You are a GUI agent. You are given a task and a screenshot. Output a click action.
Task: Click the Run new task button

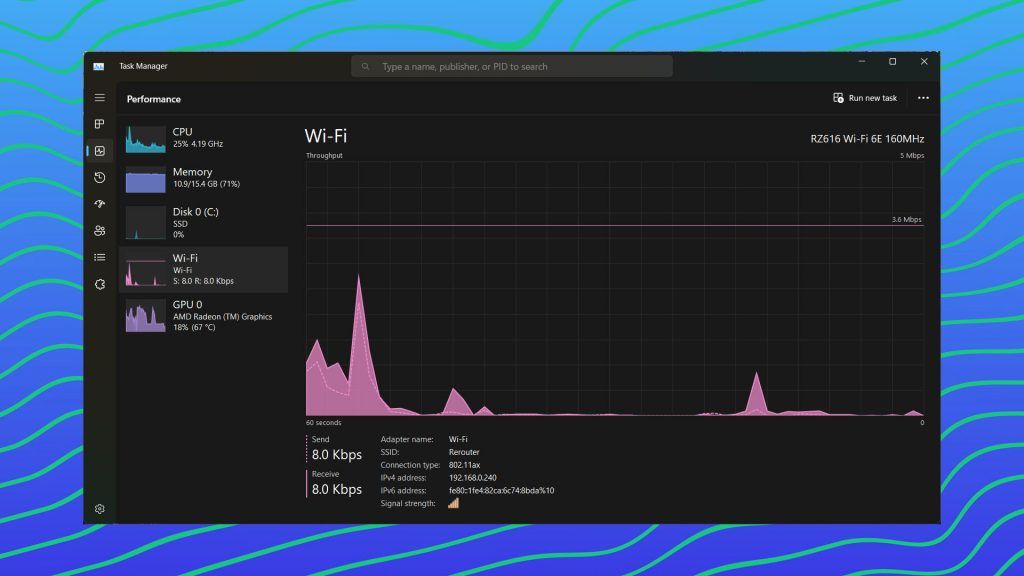tap(865, 98)
